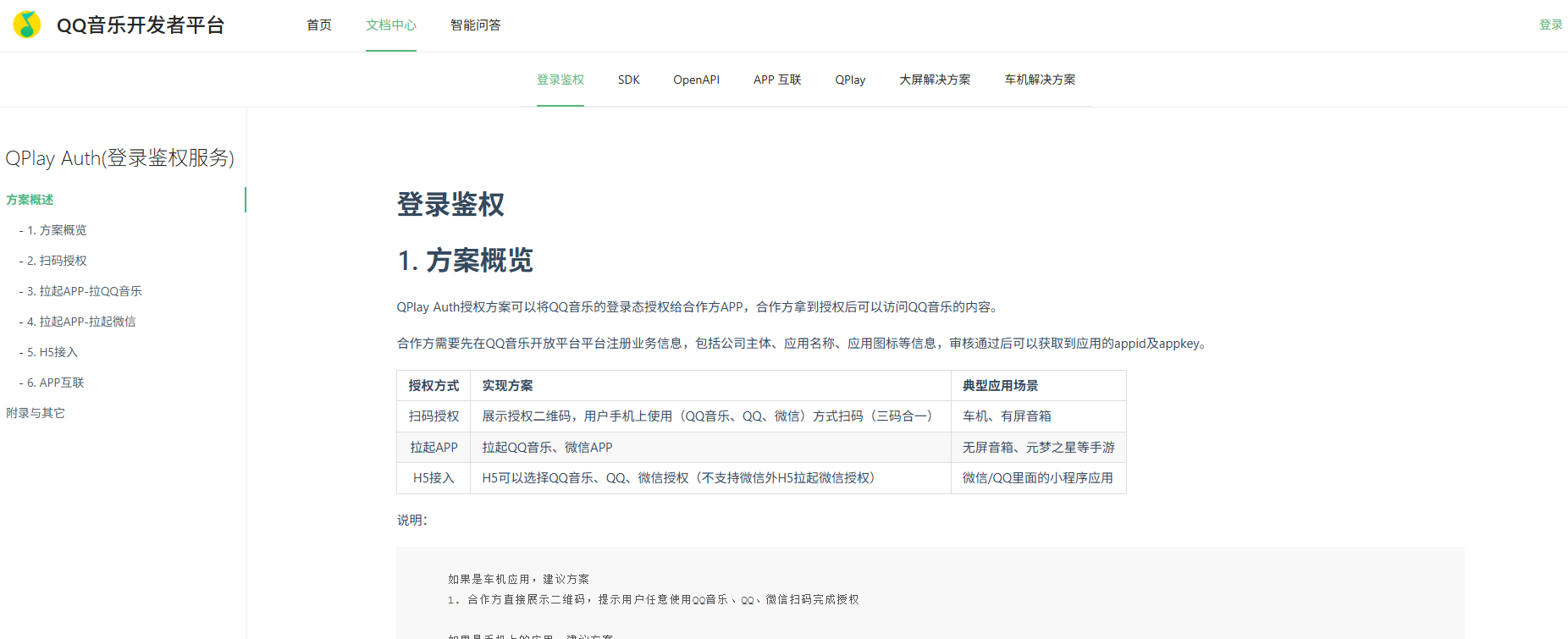This screenshot has height=639, width=1568.
Task: Click the 授权方式 table header
Action: click(x=433, y=386)
